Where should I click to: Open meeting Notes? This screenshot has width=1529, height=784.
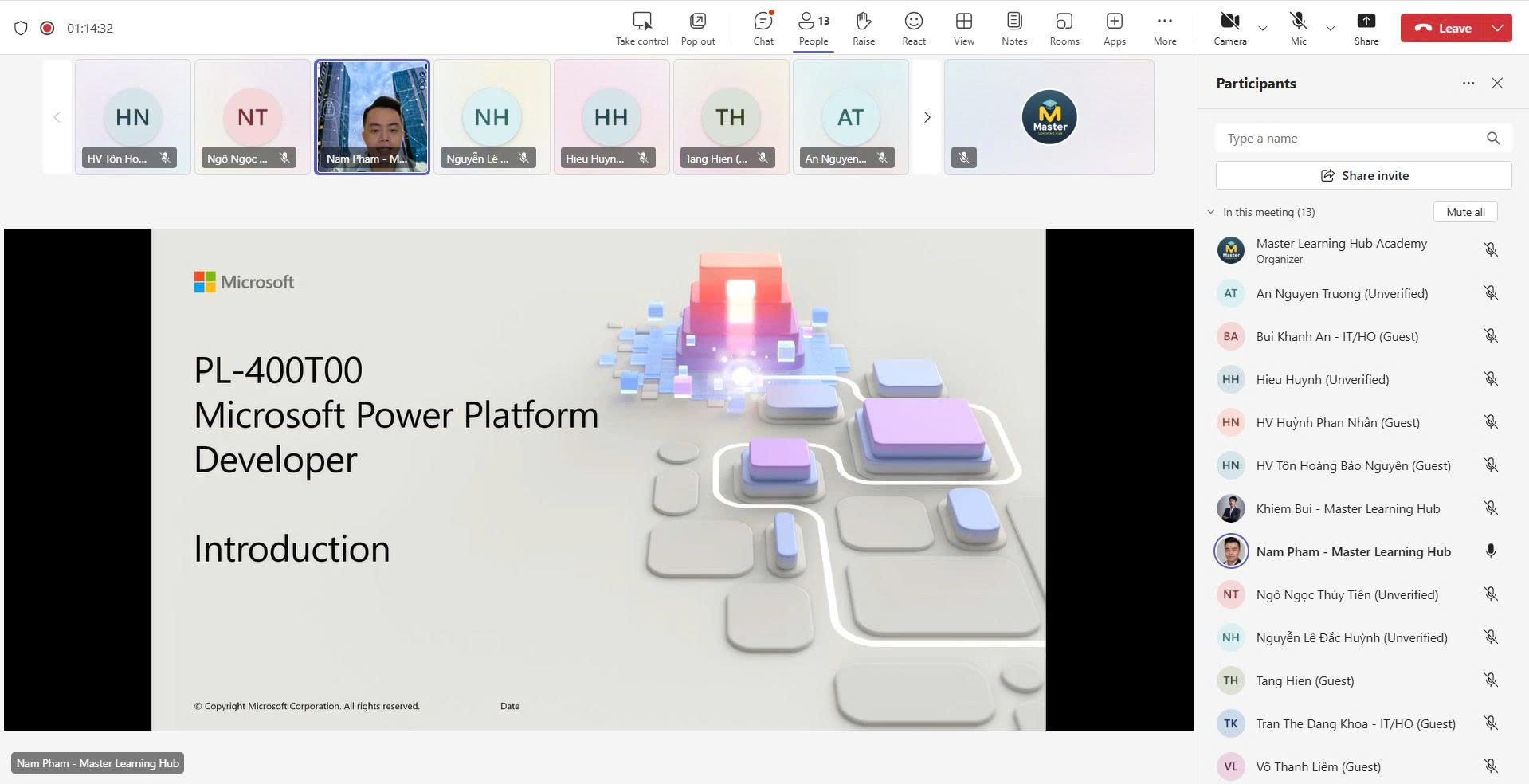pyautogui.click(x=1013, y=28)
